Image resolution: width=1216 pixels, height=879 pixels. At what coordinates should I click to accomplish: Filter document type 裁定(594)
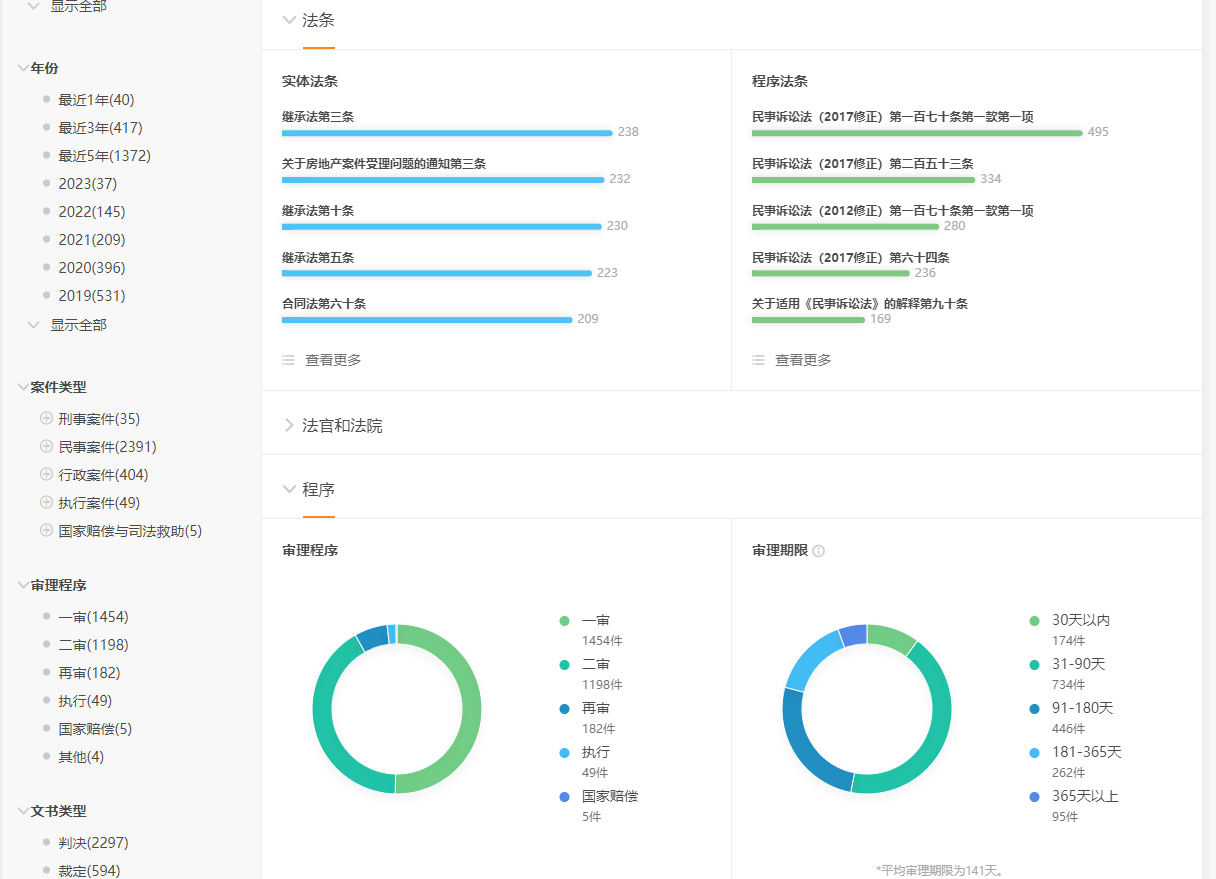pos(89,871)
